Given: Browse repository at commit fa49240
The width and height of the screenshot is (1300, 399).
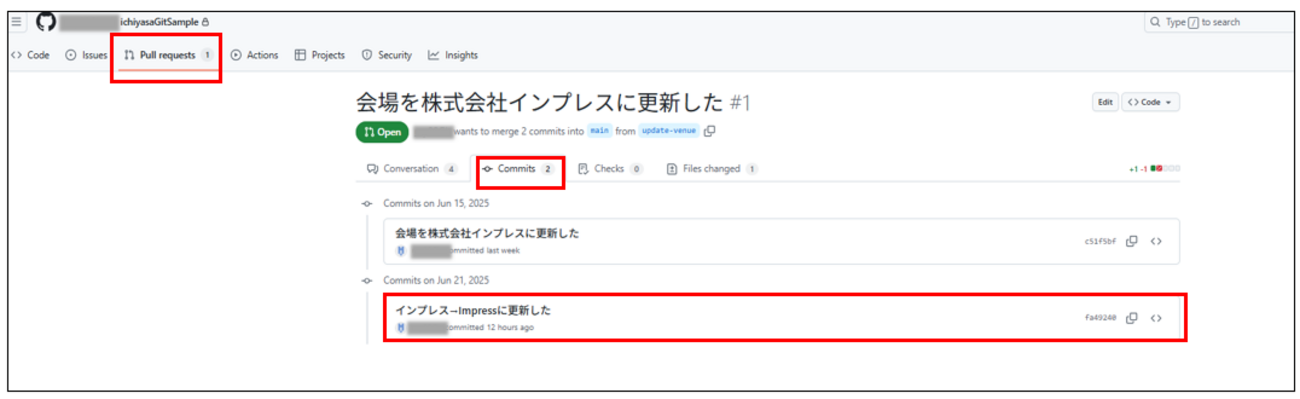Looking at the screenshot, I should click(x=1156, y=318).
